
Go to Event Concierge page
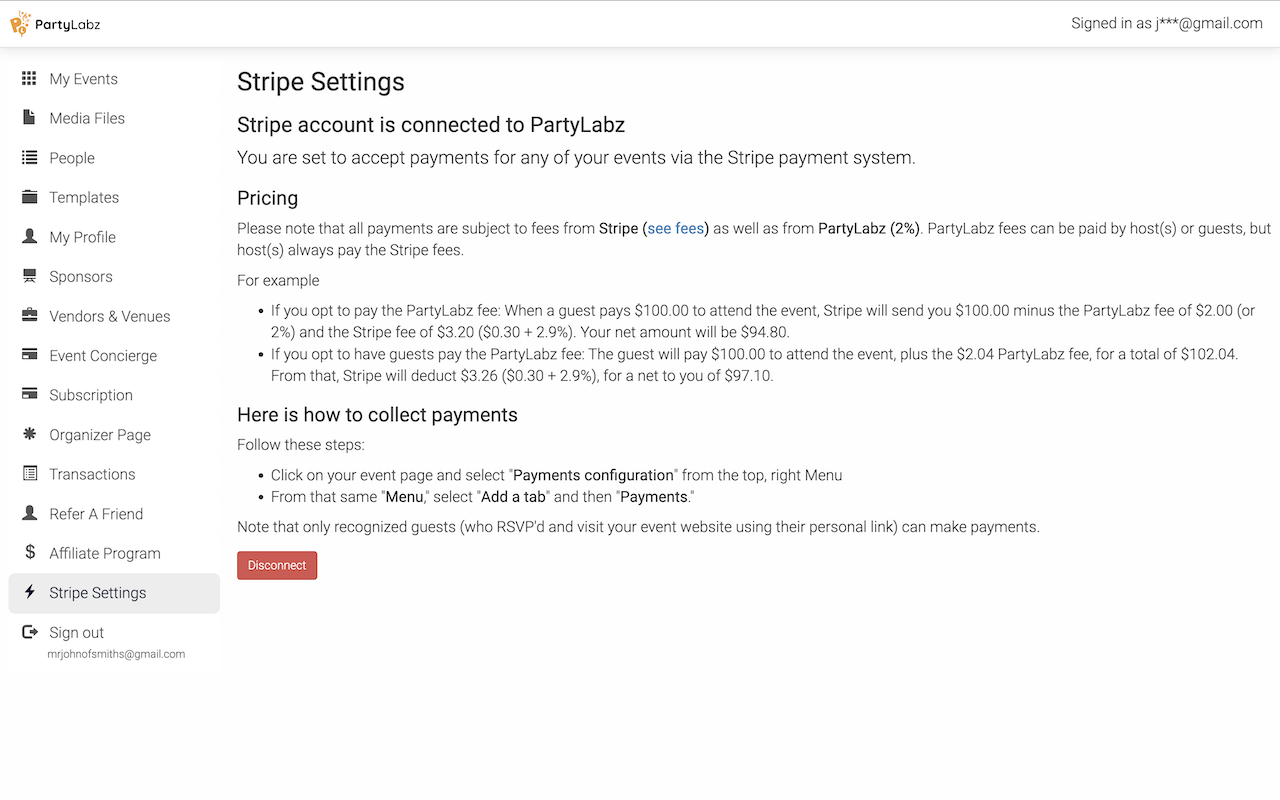[103, 356]
